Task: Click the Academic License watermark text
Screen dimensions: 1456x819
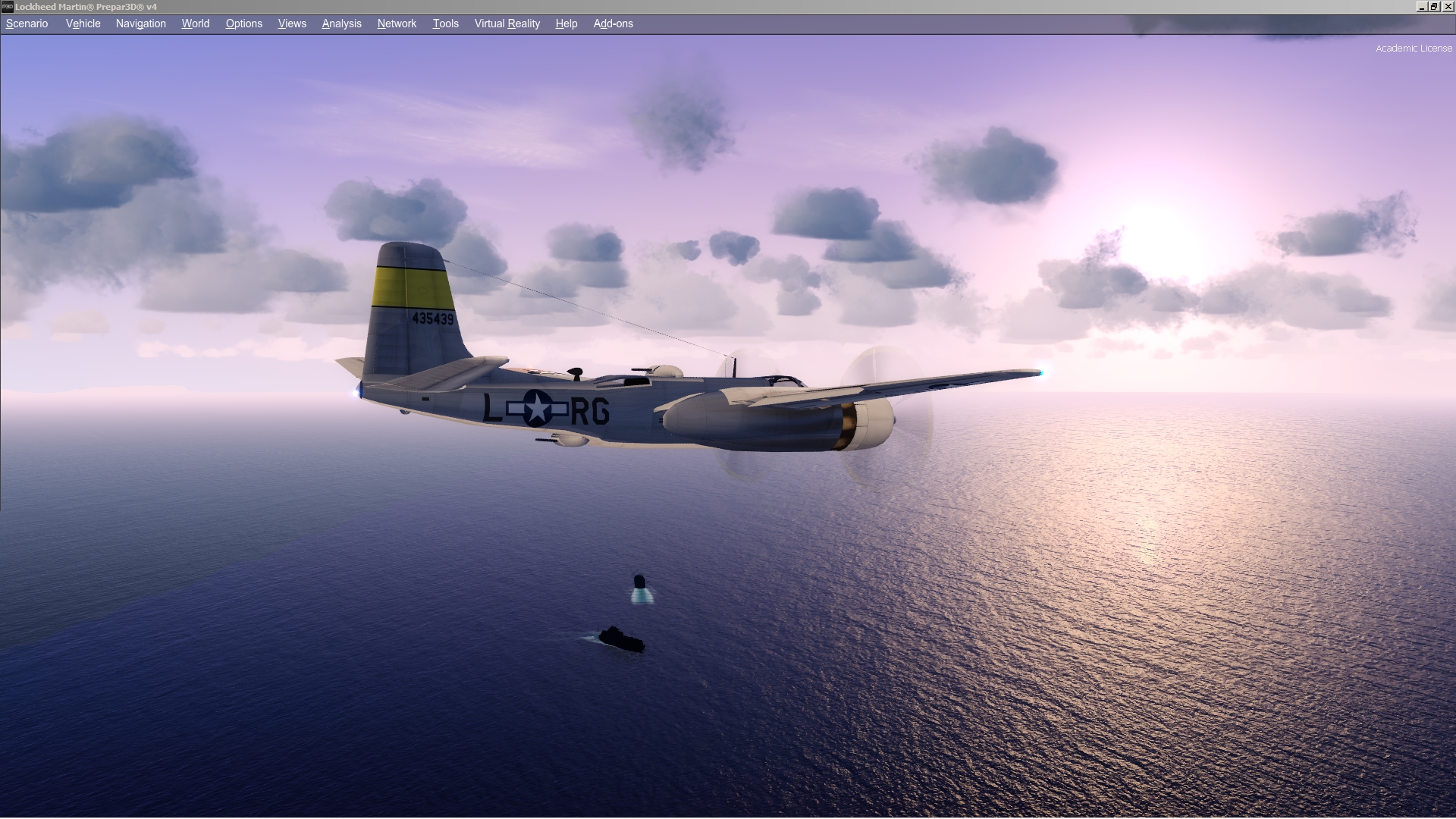Action: (x=1414, y=49)
